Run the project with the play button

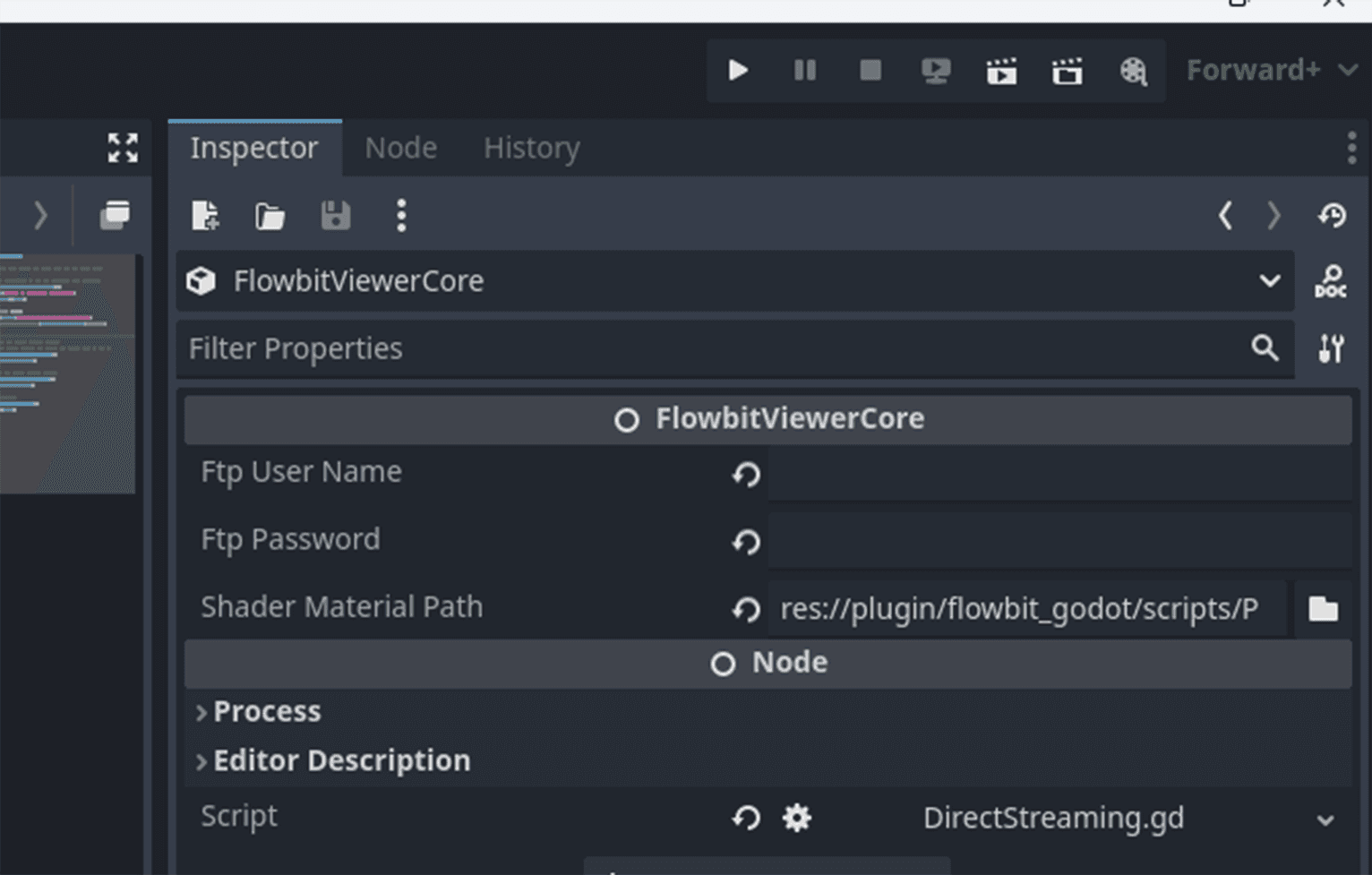click(738, 71)
